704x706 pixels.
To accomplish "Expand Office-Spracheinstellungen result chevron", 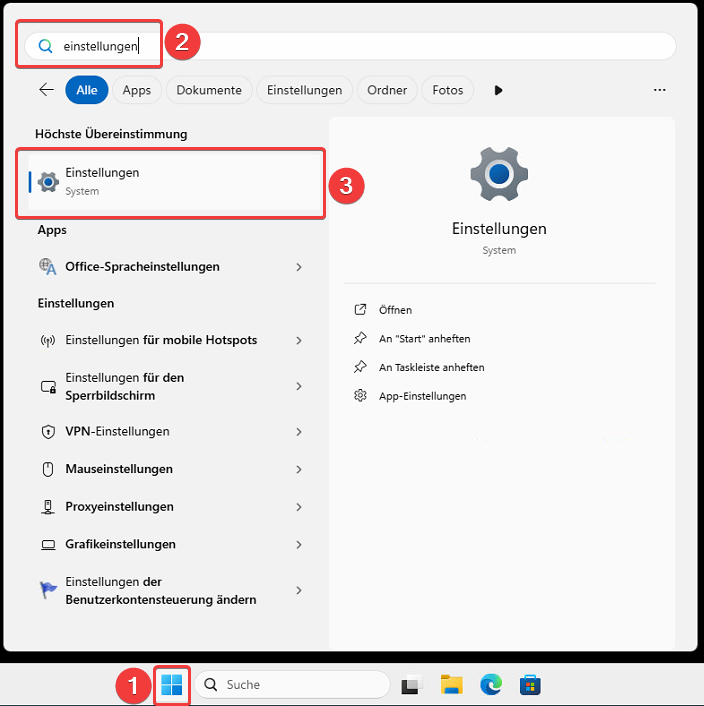I will pos(299,267).
